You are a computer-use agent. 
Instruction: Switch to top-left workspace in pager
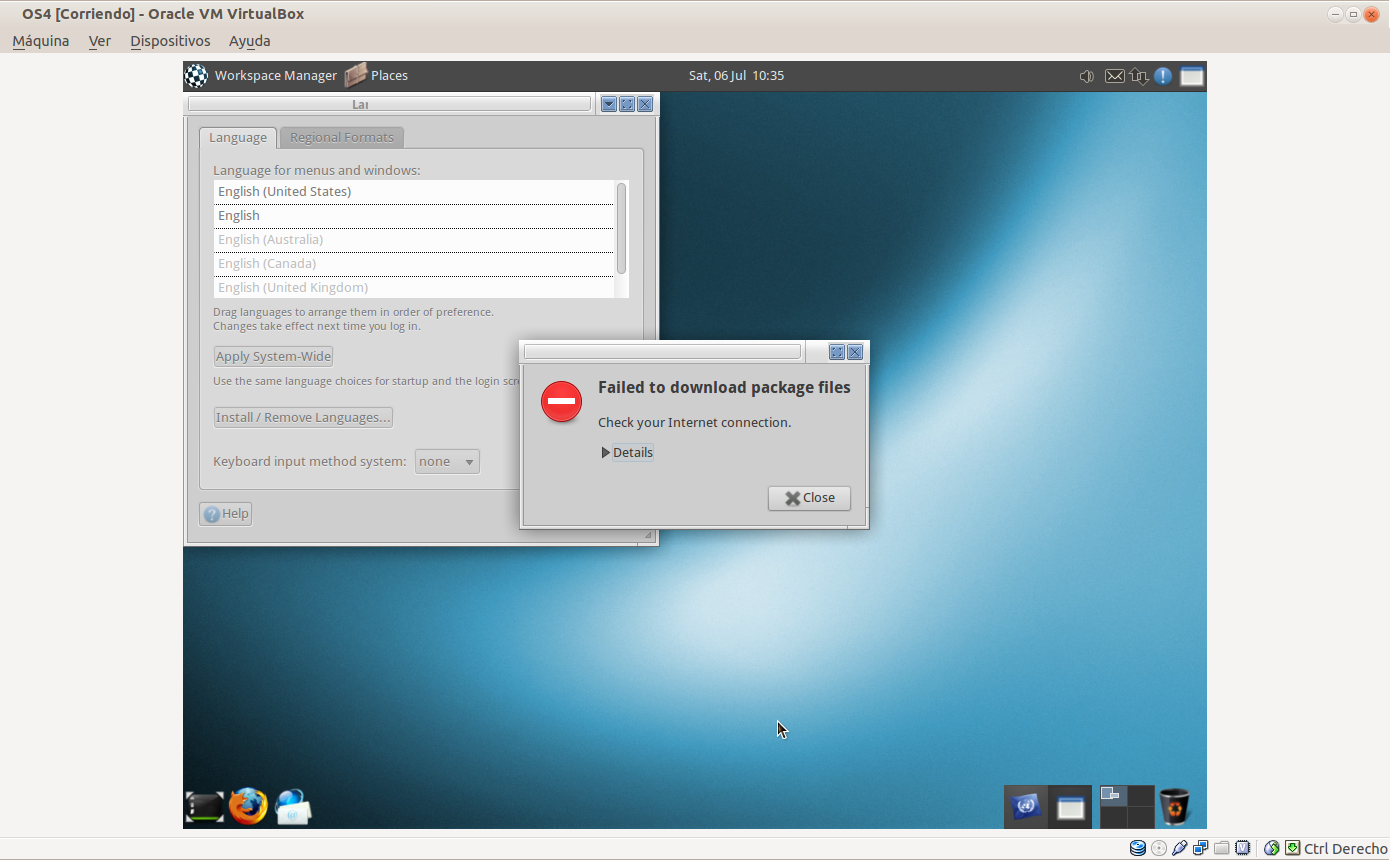click(1113, 795)
